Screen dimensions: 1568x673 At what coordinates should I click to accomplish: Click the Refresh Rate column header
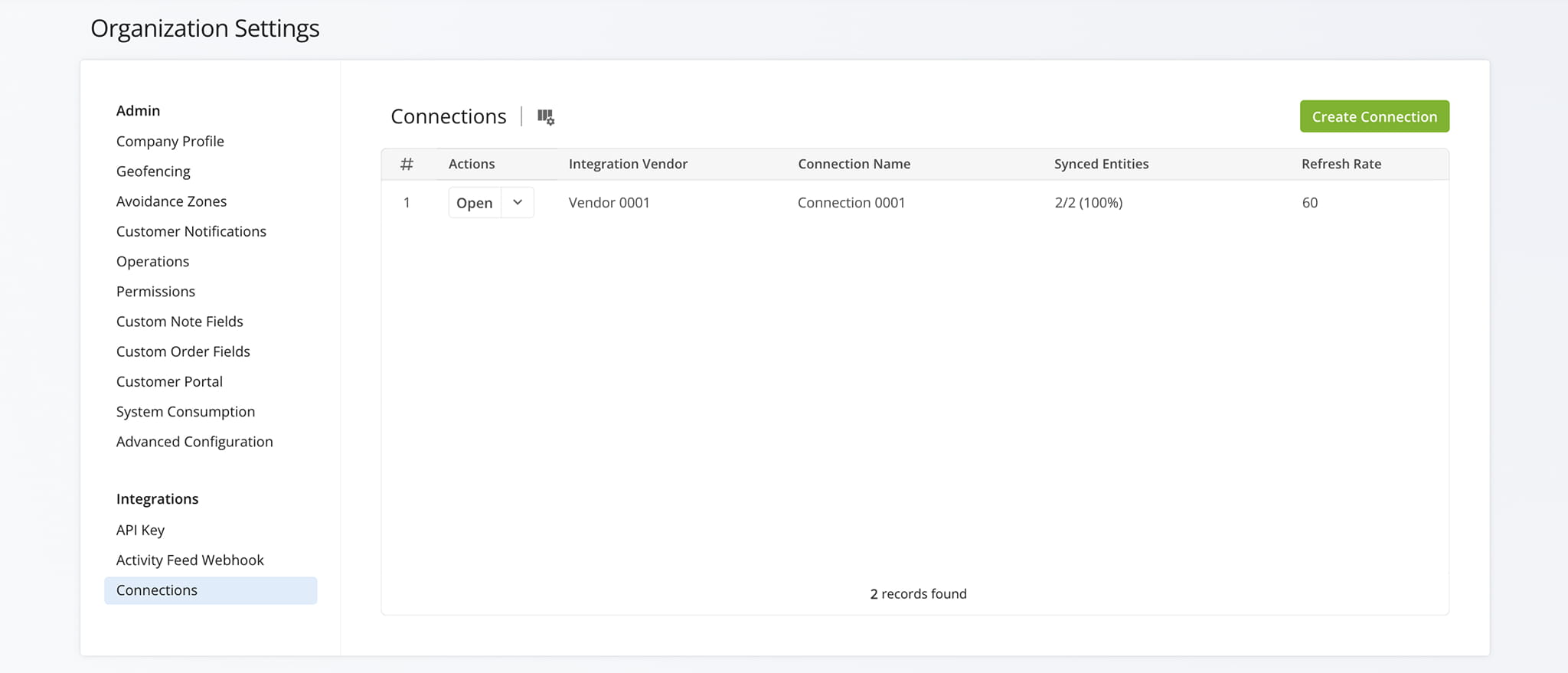point(1341,164)
